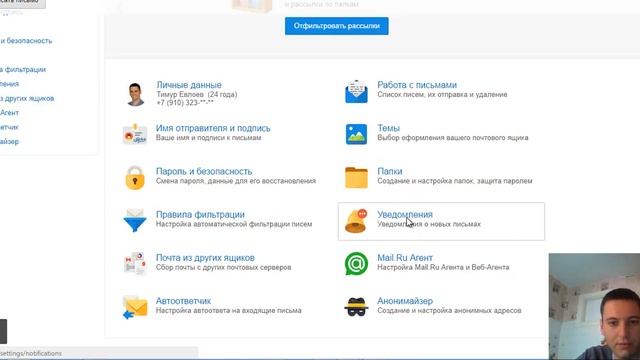
Task: Open Почта из других ящиков link
Action: point(205,258)
